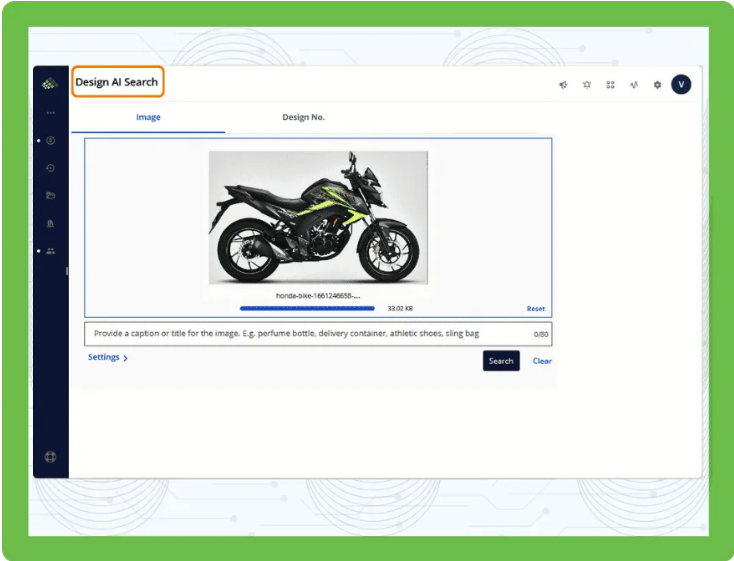The image size is (734, 561).
Task: Open the dollar coin sidebar icon
Action: (x=51, y=140)
